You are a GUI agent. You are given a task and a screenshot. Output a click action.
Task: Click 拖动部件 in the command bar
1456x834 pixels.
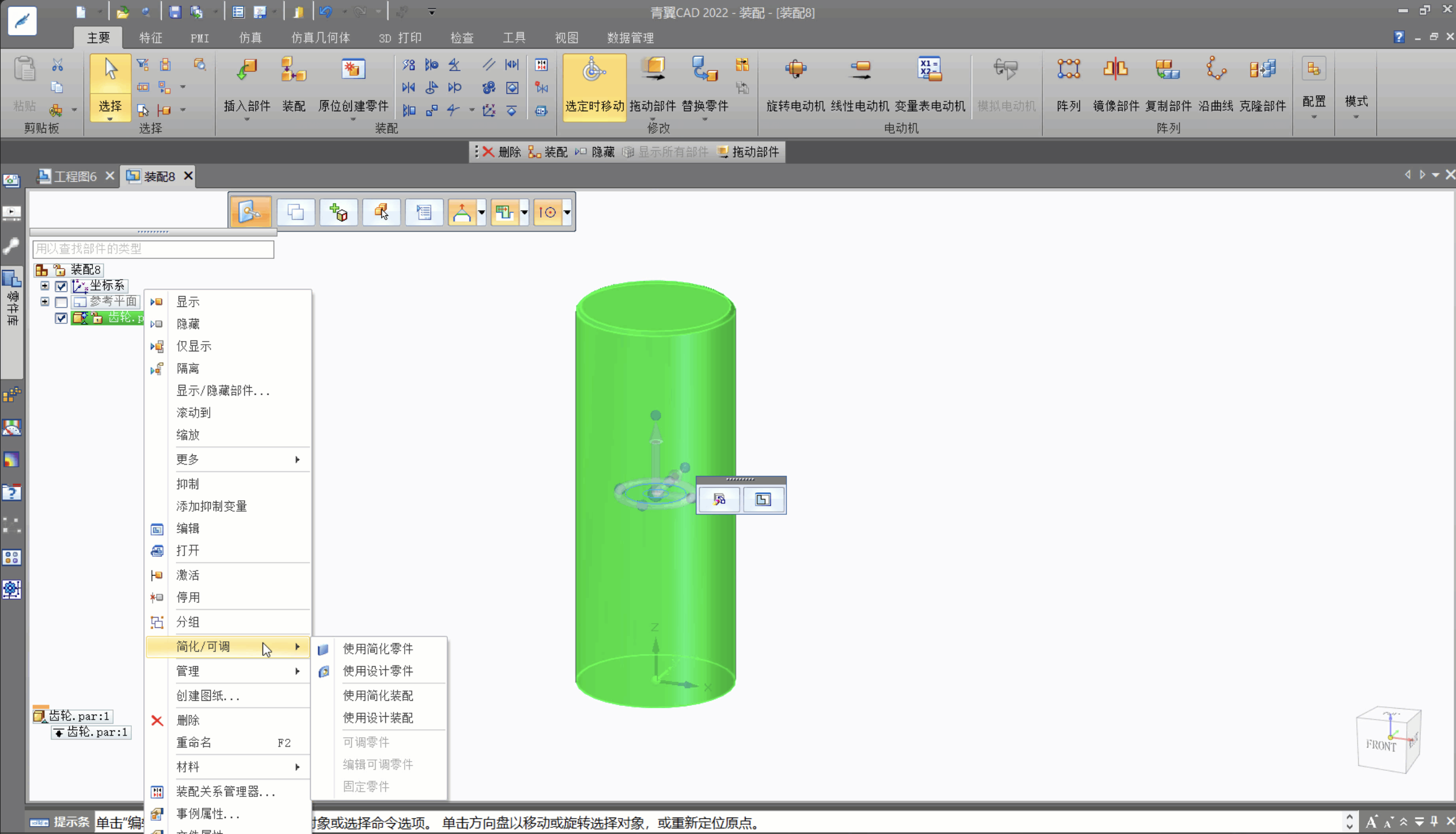pyautogui.click(x=748, y=152)
